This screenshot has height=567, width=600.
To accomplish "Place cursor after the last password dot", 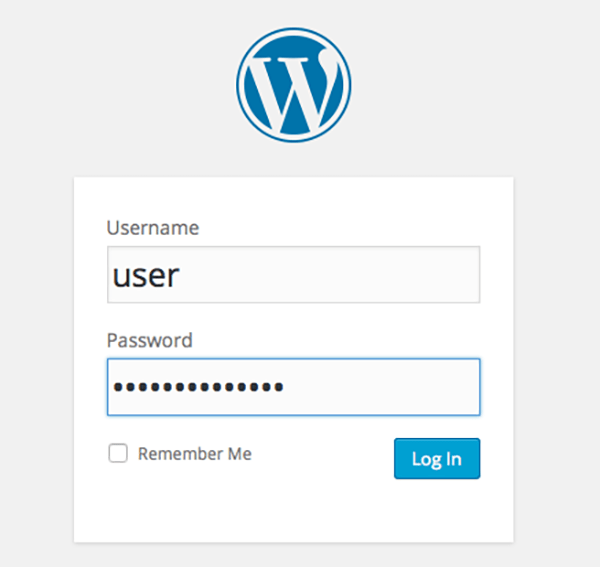I will pyautogui.click(x=286, y=387).
